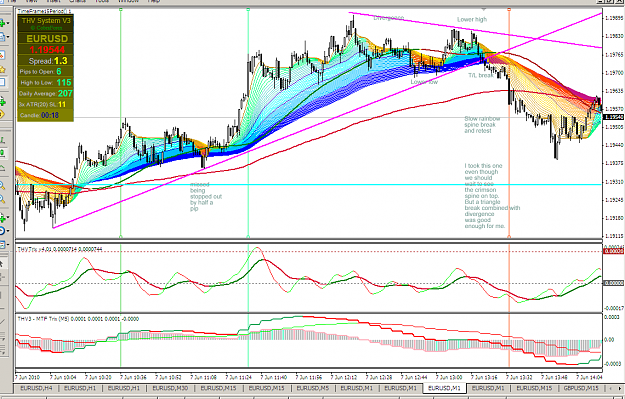The width and height of the screenshot is (625, 399).
Task: Open the New Chart toolbar icon
Action: point(2,23)
